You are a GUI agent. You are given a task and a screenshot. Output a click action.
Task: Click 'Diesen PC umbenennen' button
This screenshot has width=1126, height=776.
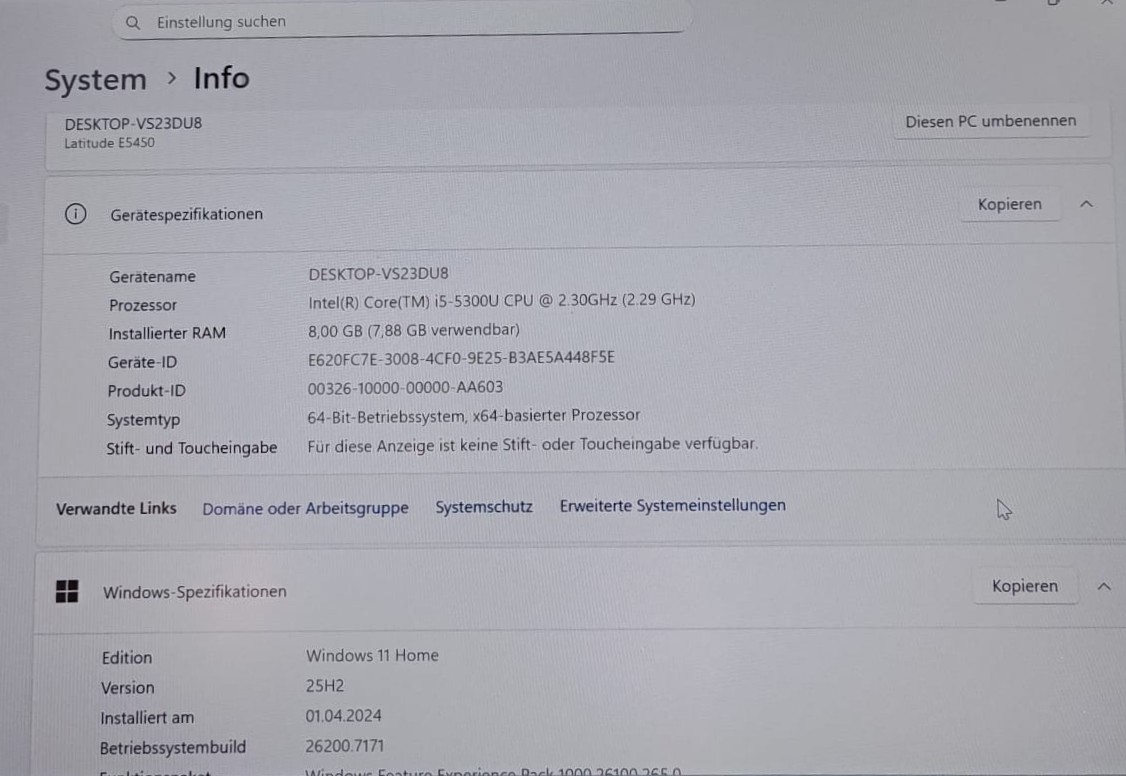pos(990,121)
